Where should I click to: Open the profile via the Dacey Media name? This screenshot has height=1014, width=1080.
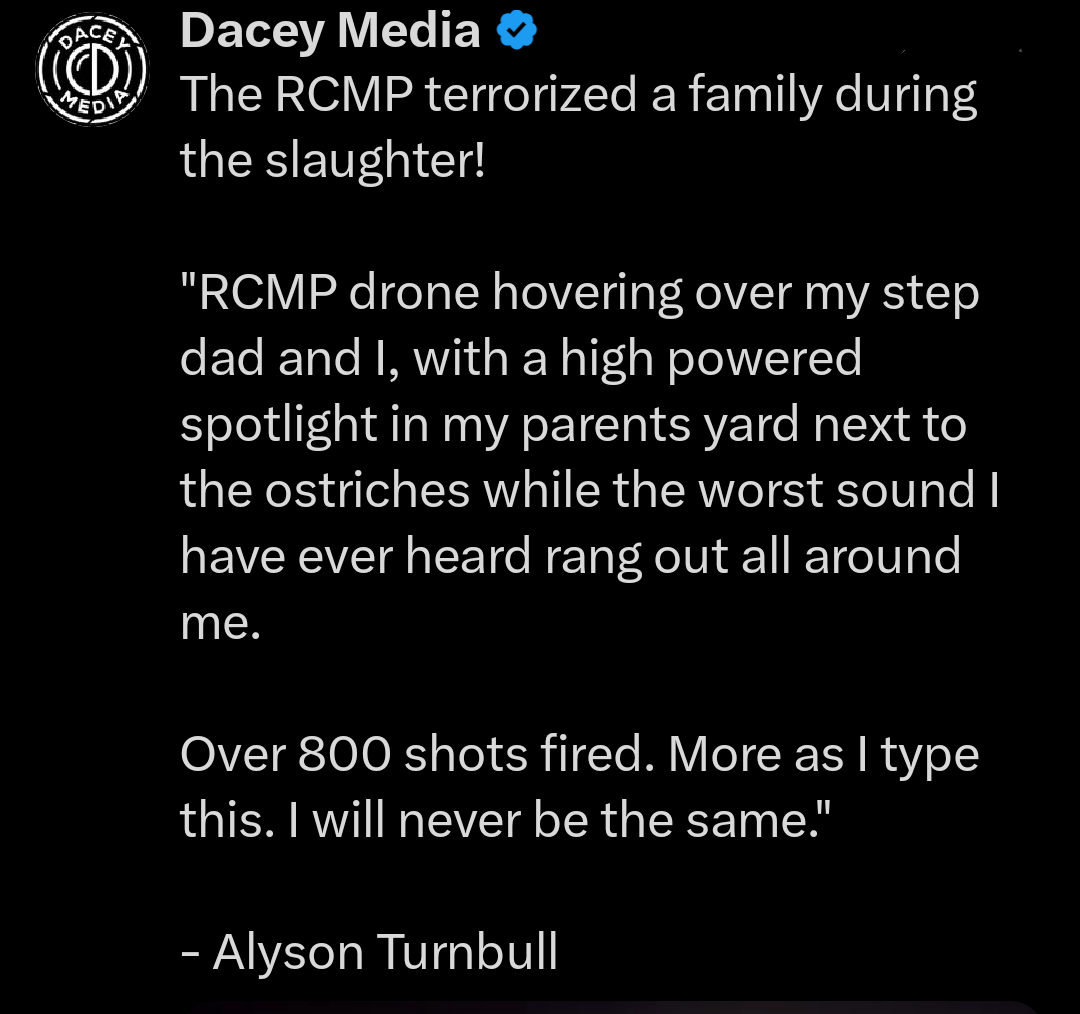tap(330, 29)
